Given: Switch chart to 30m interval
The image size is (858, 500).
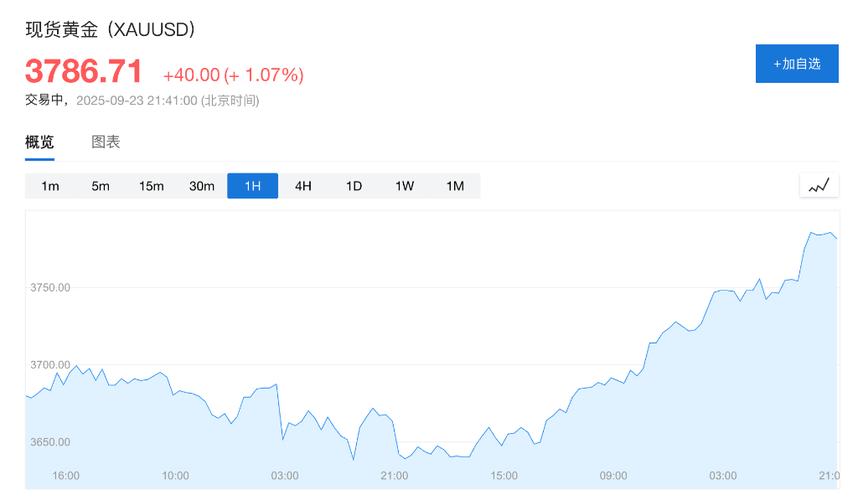Looking at the screenshot, I should point(202,186).
